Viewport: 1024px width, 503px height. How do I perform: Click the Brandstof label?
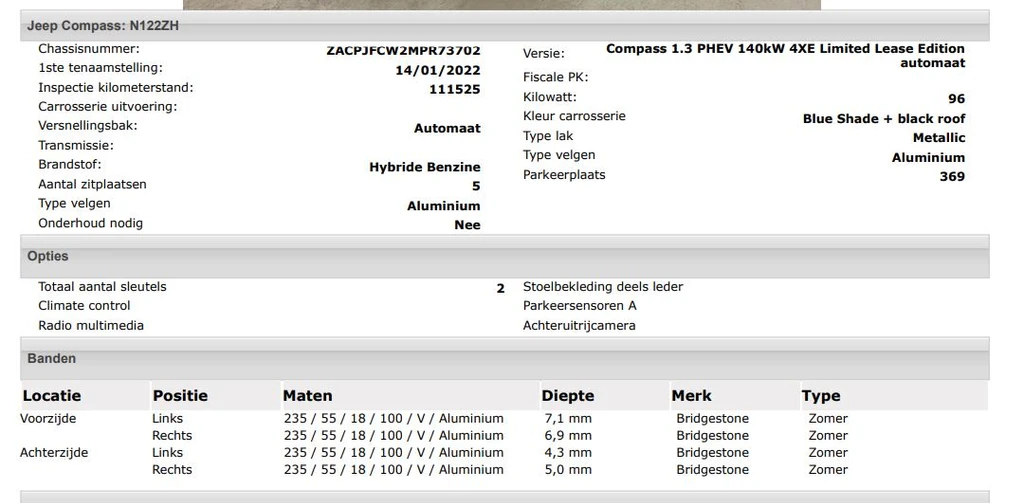(x=70, y=165)
